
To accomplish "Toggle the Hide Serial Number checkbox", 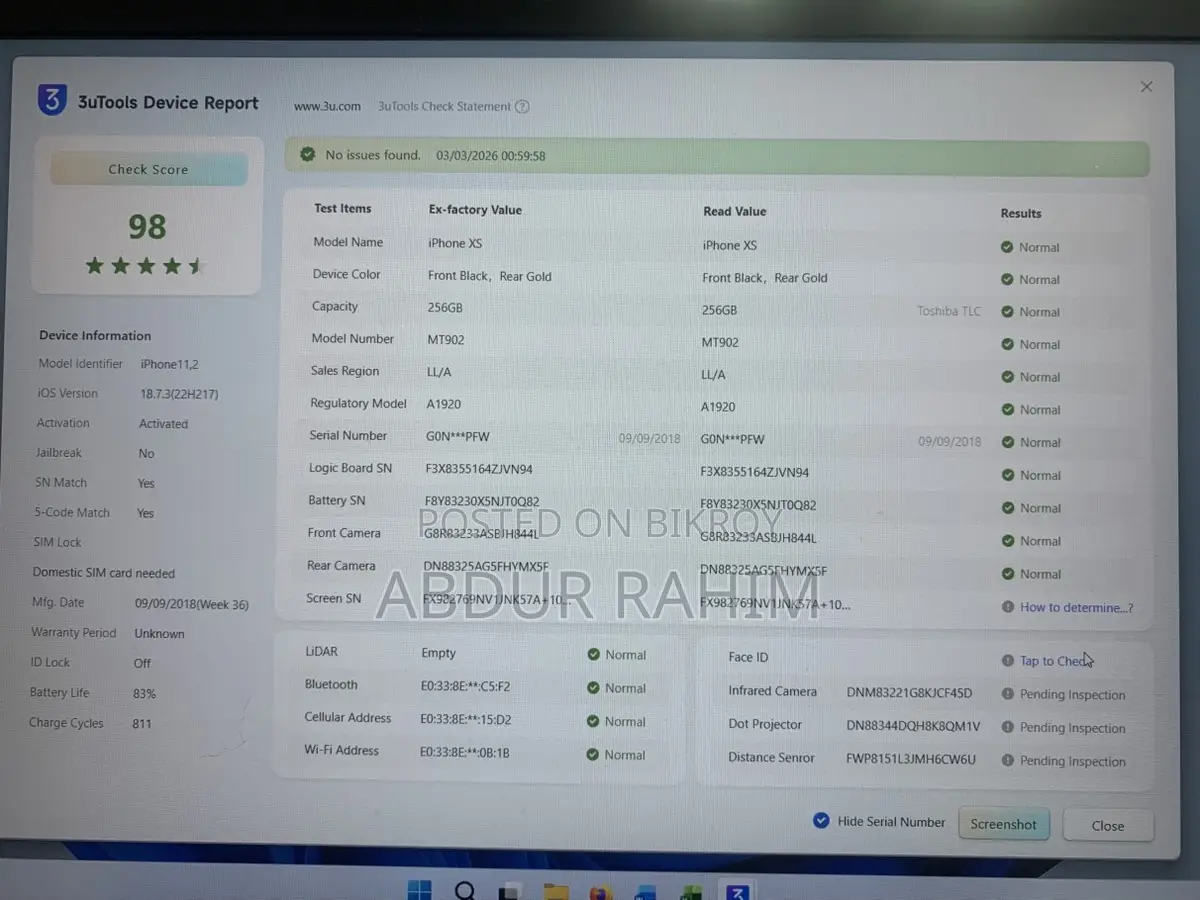I will (x=821, y=820).
